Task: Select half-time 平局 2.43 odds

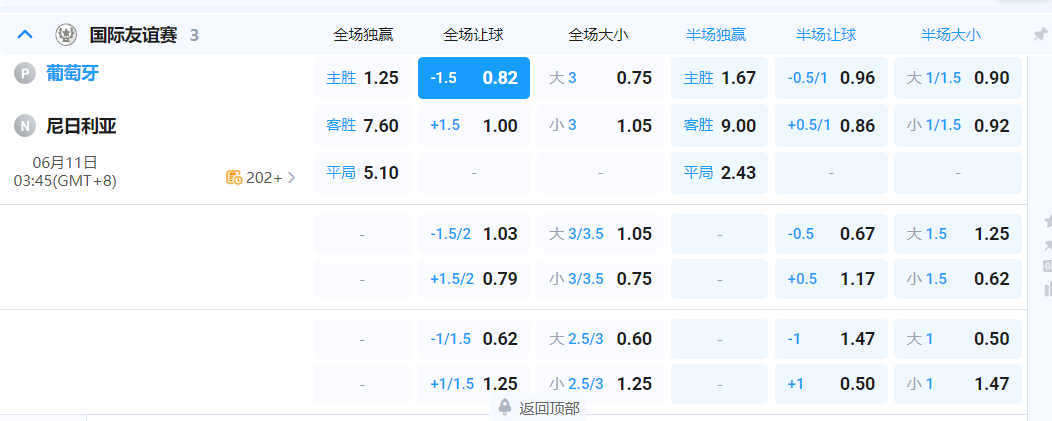Action: tap(719, 173)
